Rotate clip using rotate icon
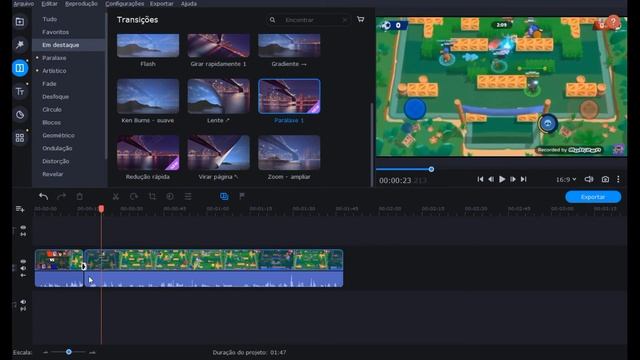640x360 pixels. [x=134, y=196]
